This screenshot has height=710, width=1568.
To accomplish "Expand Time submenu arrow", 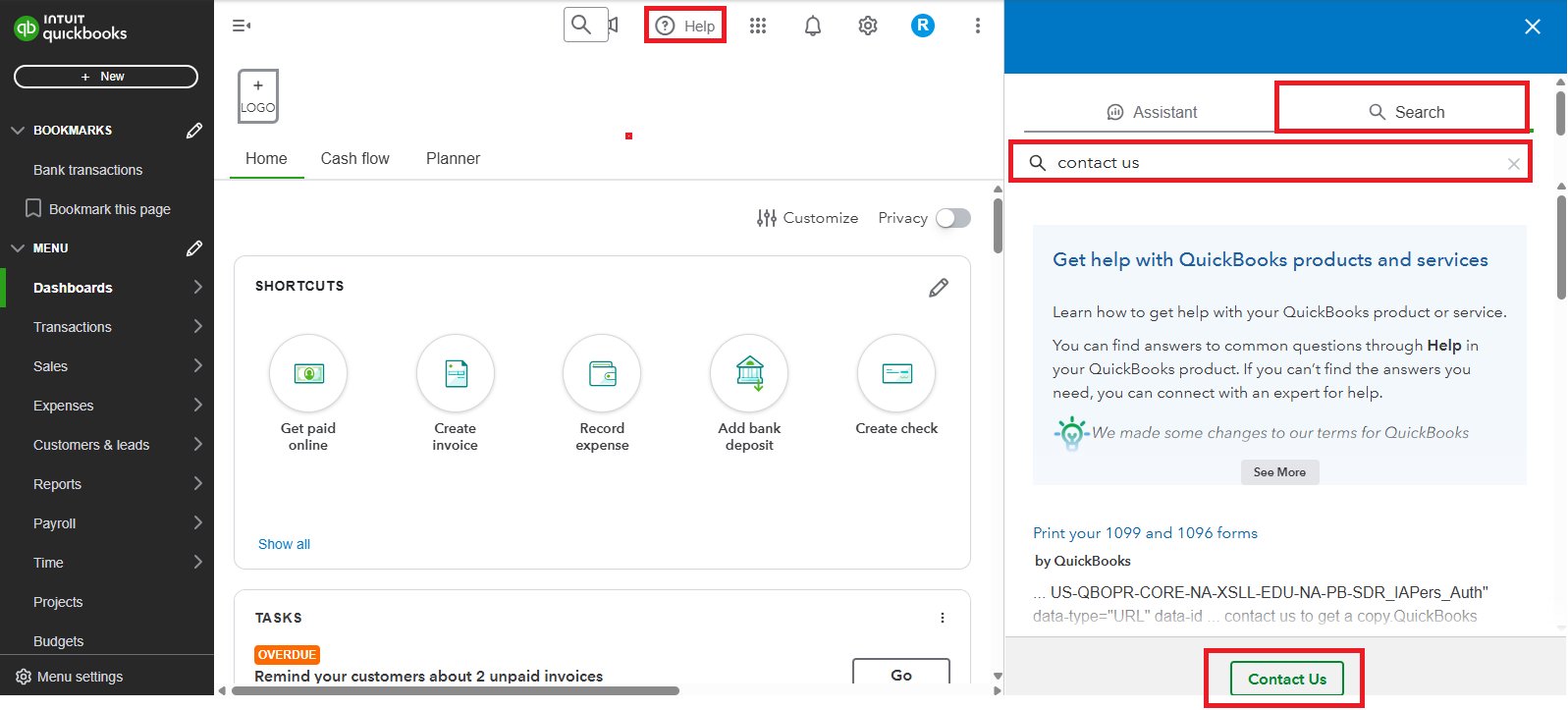I will click(198, 562).
